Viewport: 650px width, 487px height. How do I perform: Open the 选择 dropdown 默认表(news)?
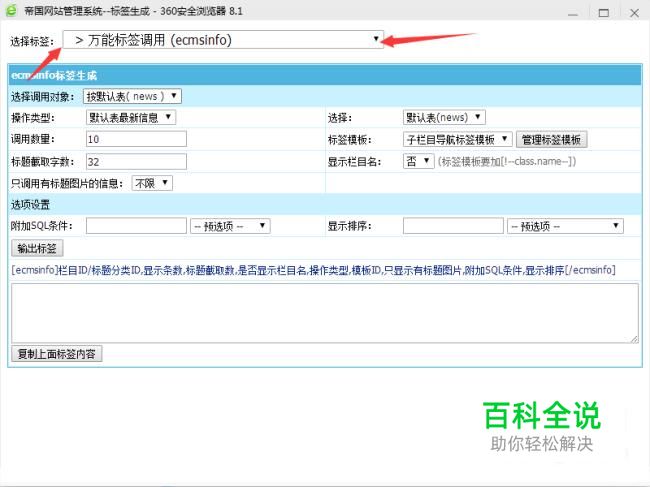[x=444, y=117]
